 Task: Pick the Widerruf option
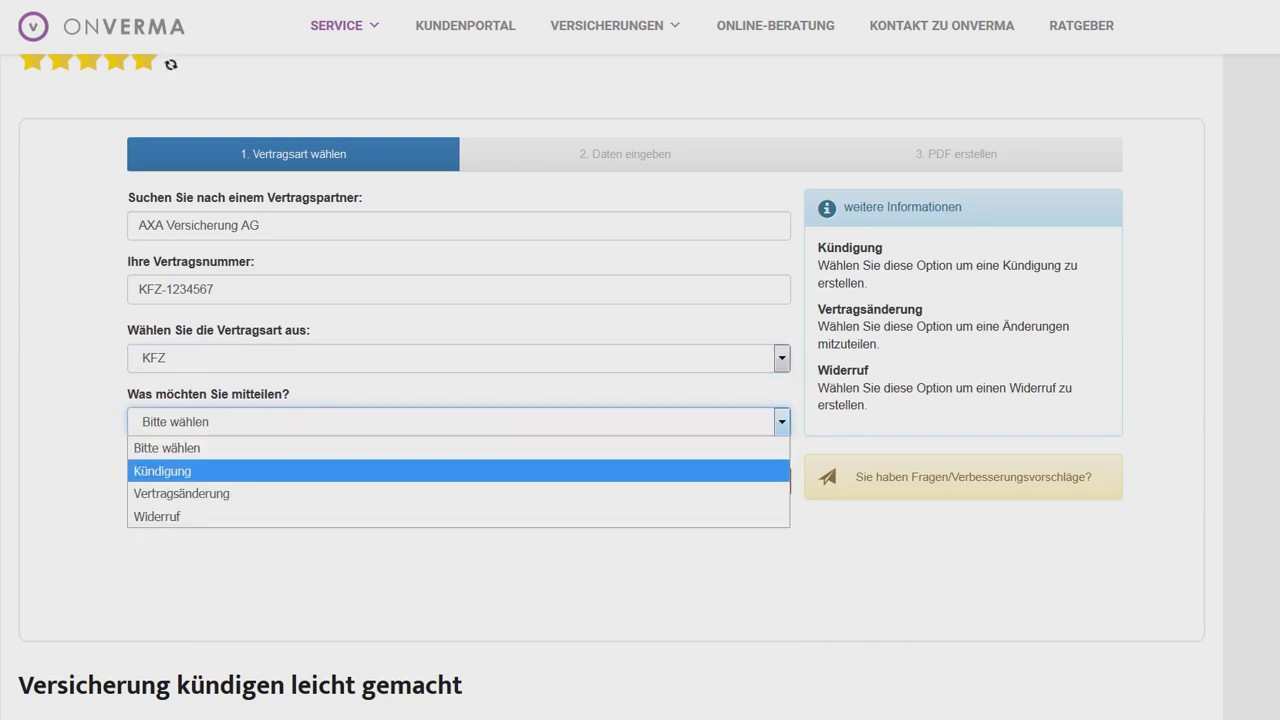(458, 517)
